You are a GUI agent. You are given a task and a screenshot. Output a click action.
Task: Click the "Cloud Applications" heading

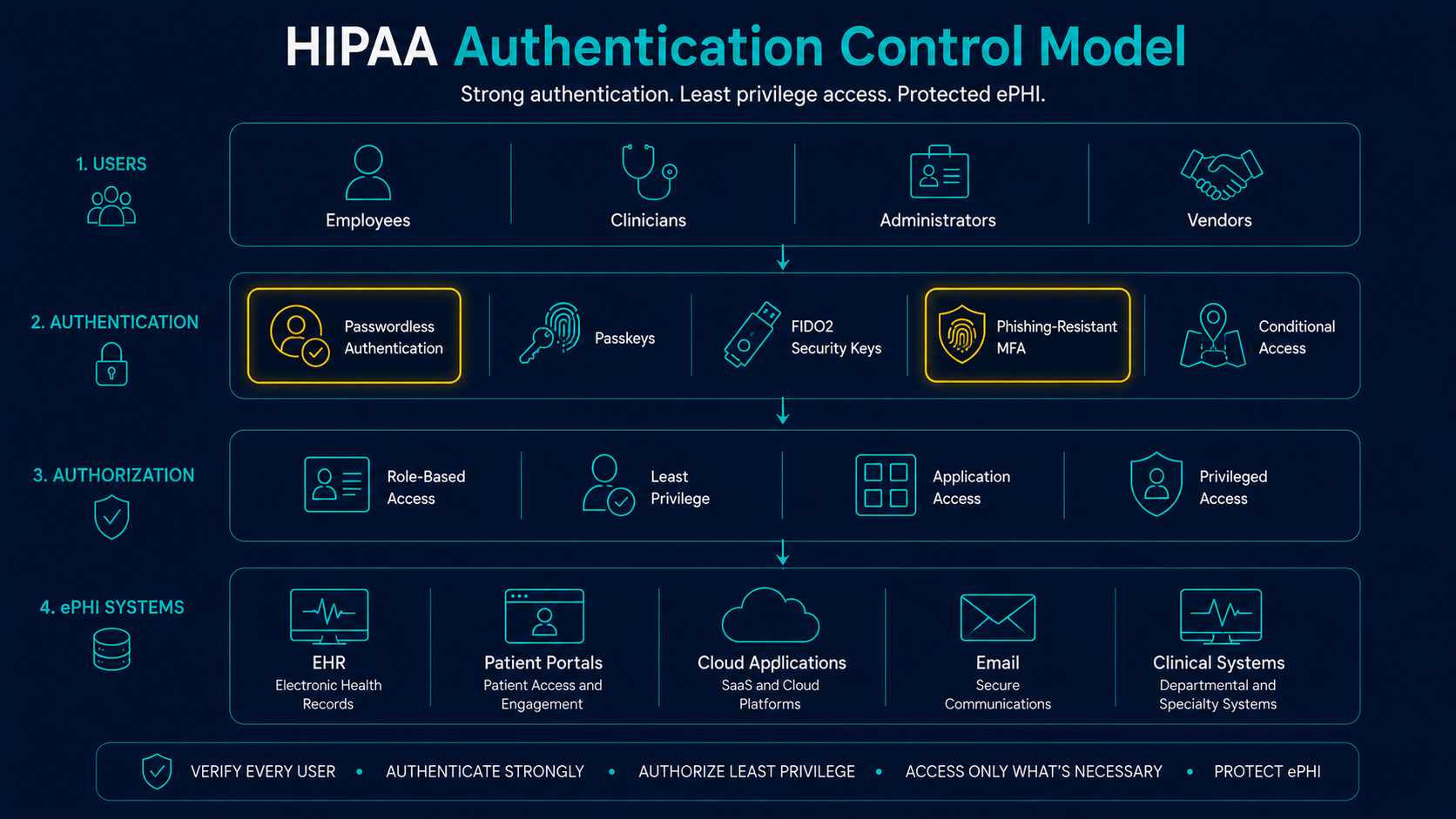[x=772, y=663]
